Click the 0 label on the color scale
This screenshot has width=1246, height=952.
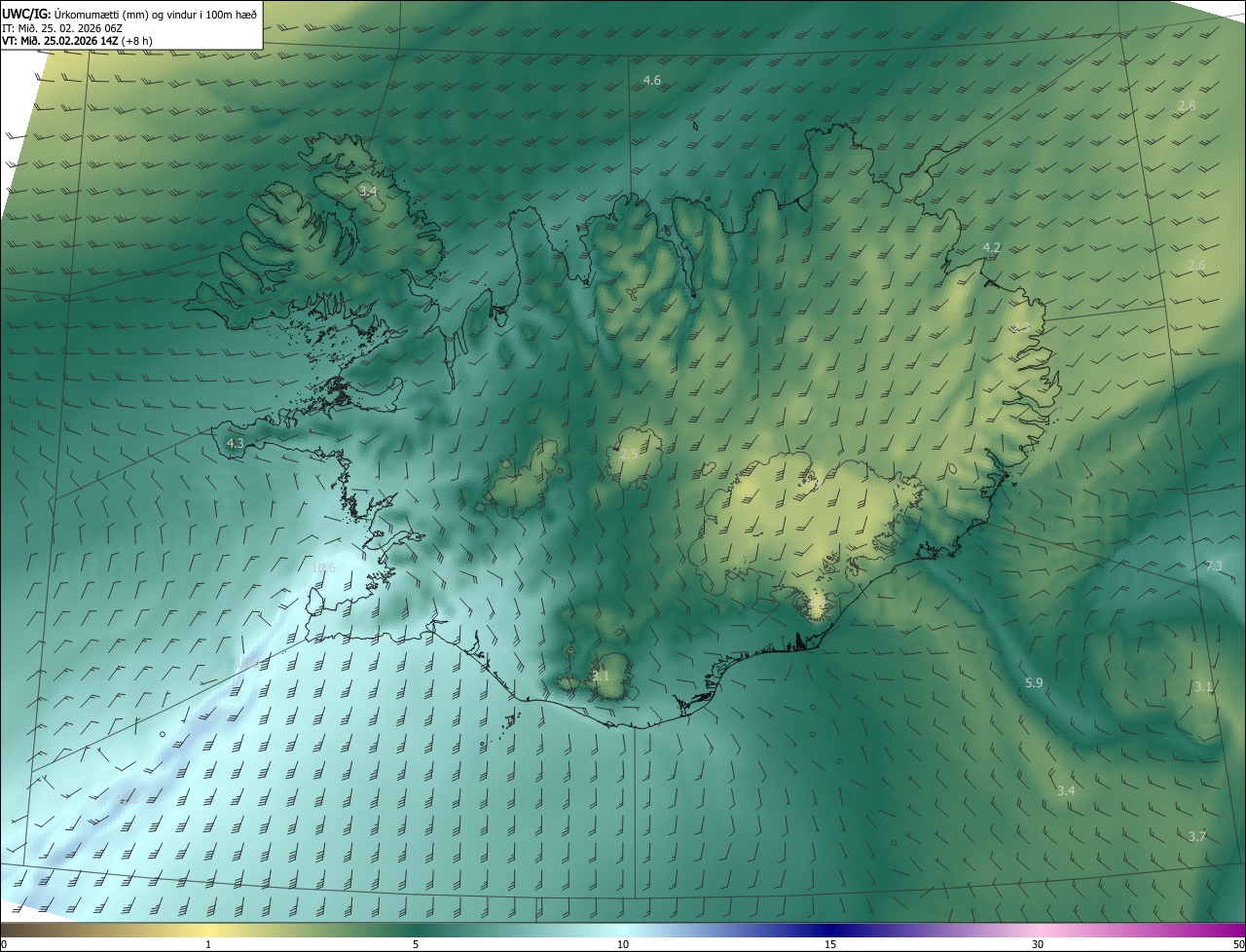[4, 944]
